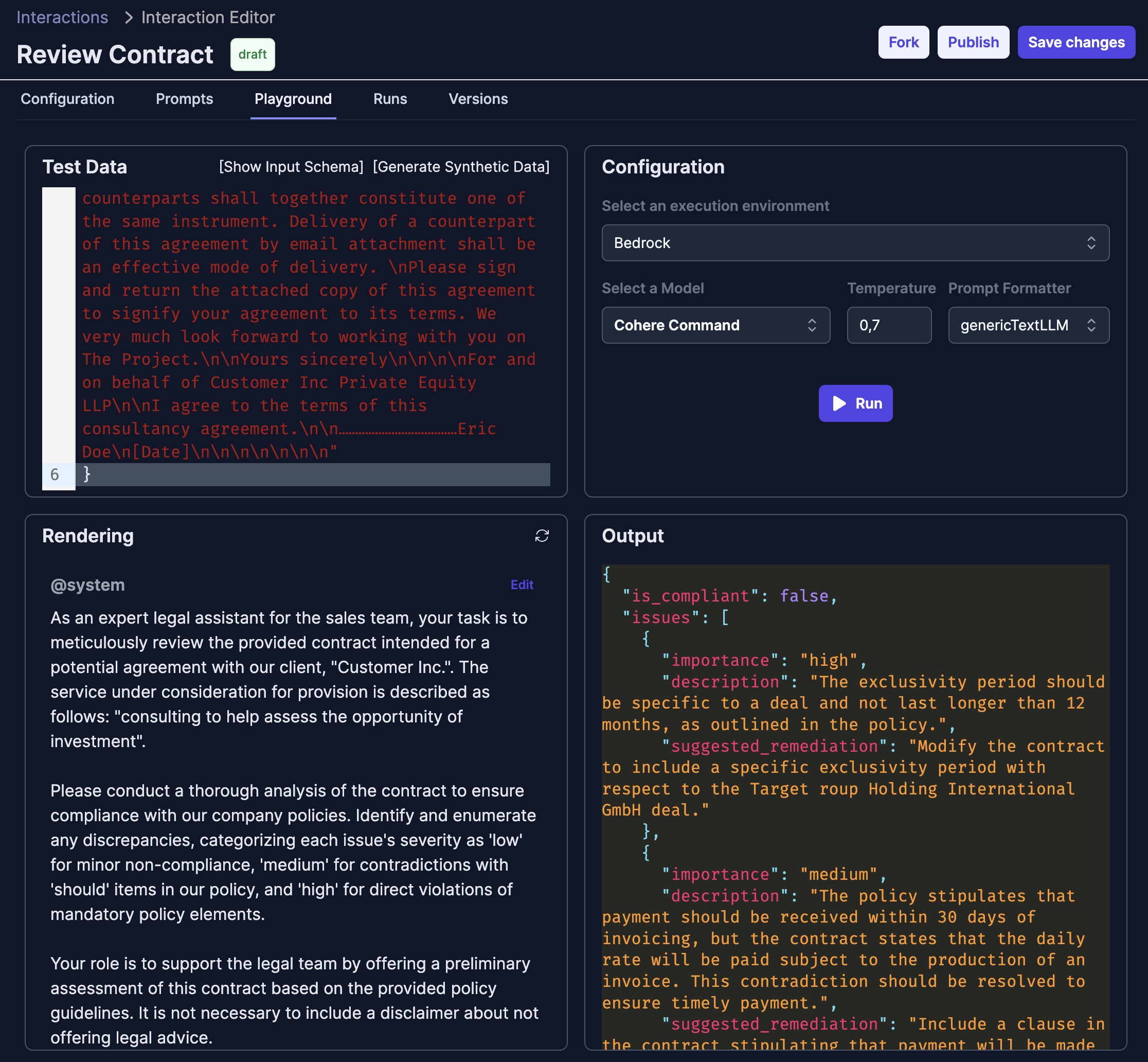Open the Prompts tab
The height and width of the screenshot is (1062, 1148).
click(184, 99)
